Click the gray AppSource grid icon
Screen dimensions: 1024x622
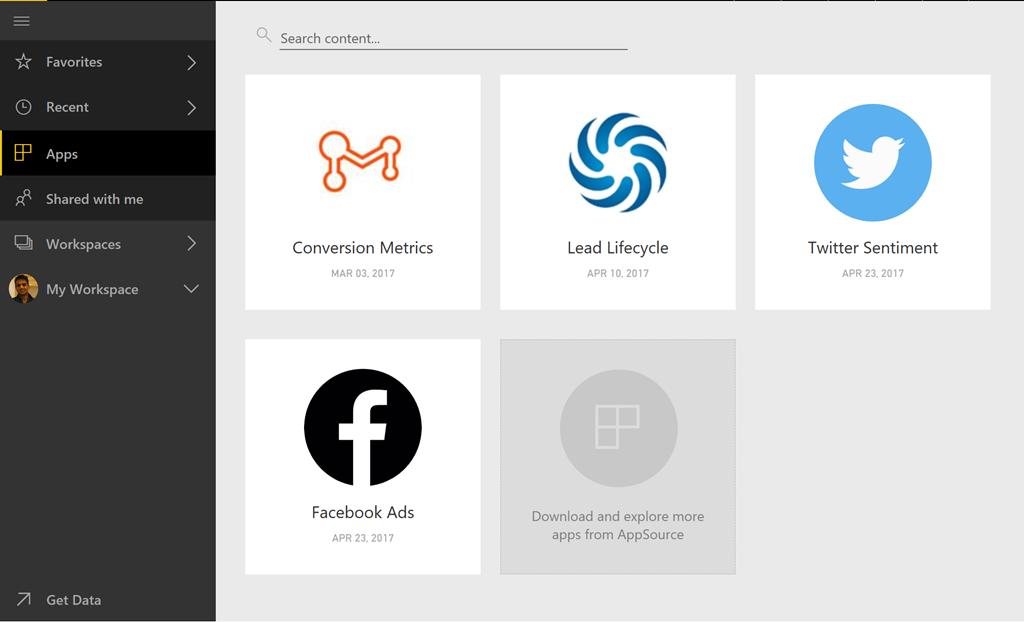tap(618, 427)
